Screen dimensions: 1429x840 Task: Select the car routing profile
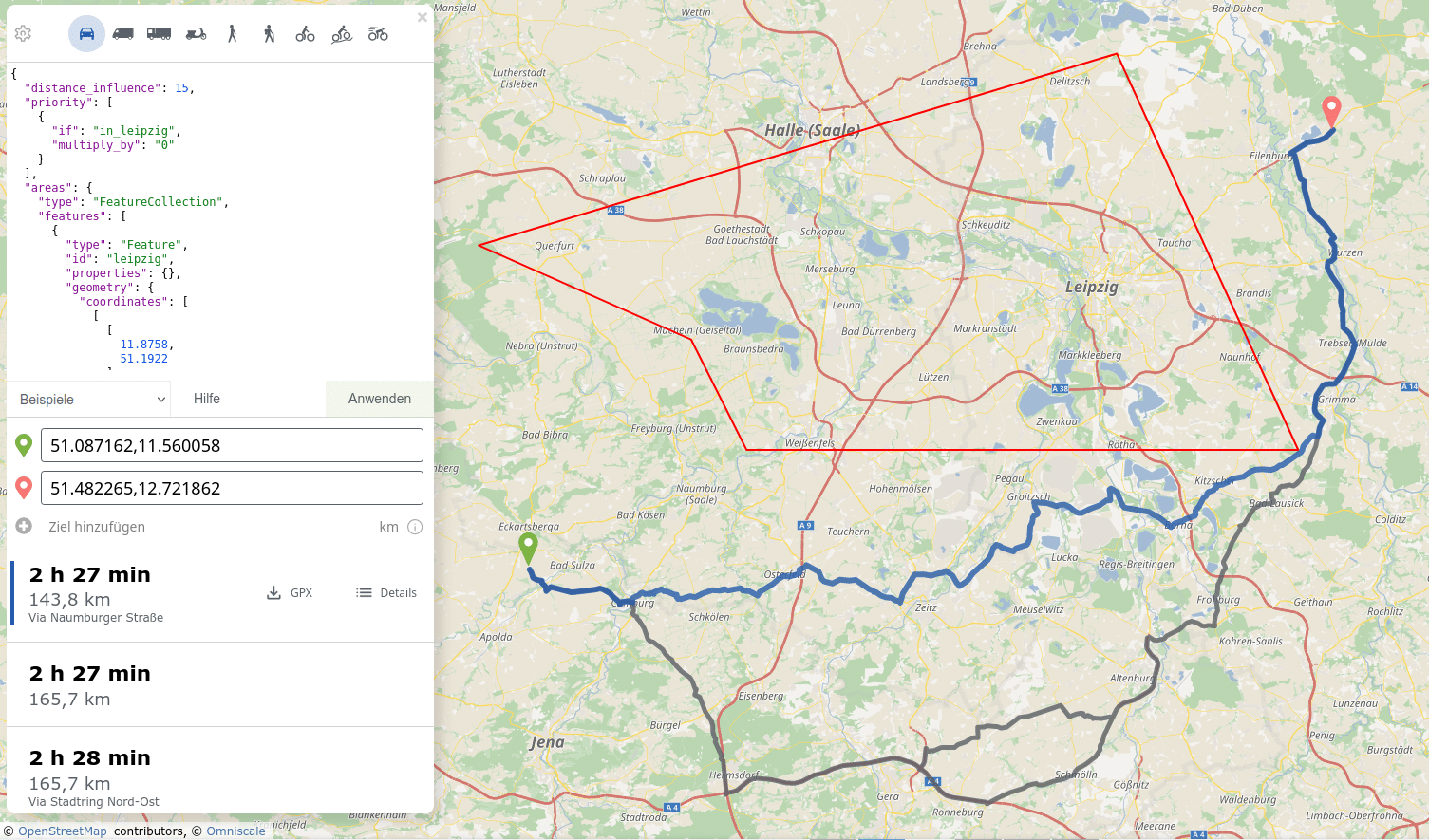[x=86, y=34]
